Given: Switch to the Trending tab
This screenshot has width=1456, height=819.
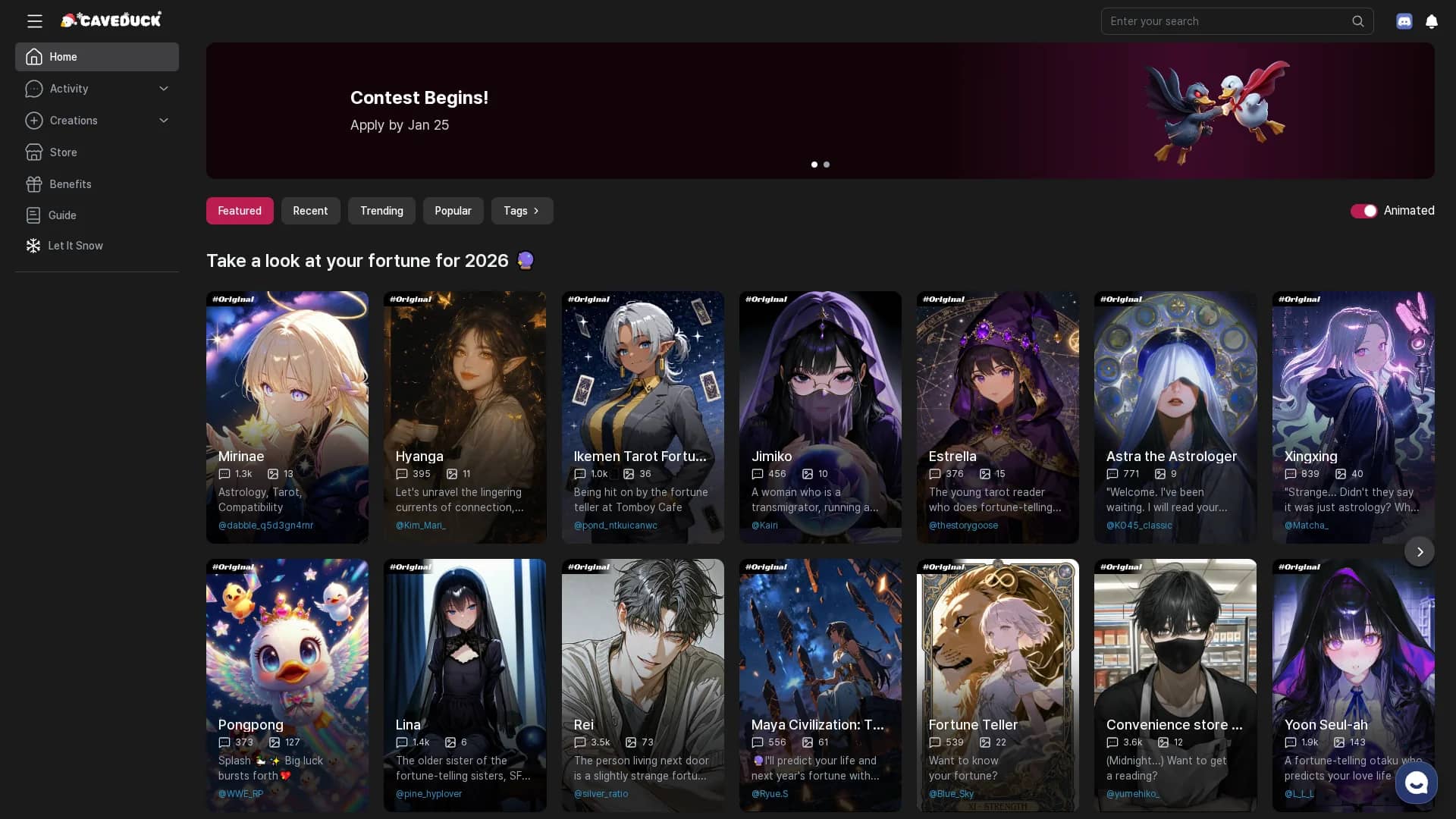Looking at the screenshot, I should 381,211.
